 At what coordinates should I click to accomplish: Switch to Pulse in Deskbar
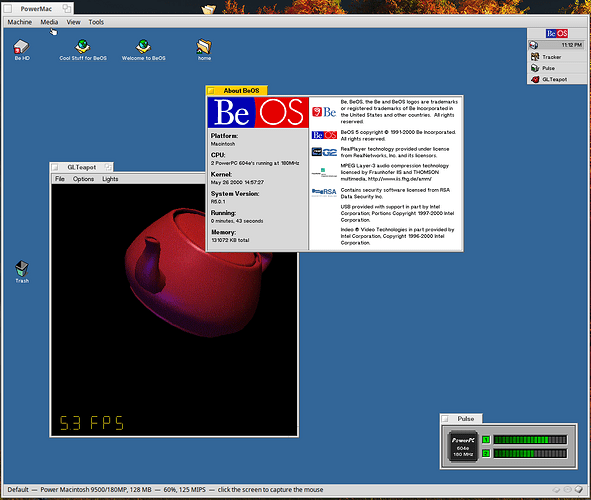(557, 68)
